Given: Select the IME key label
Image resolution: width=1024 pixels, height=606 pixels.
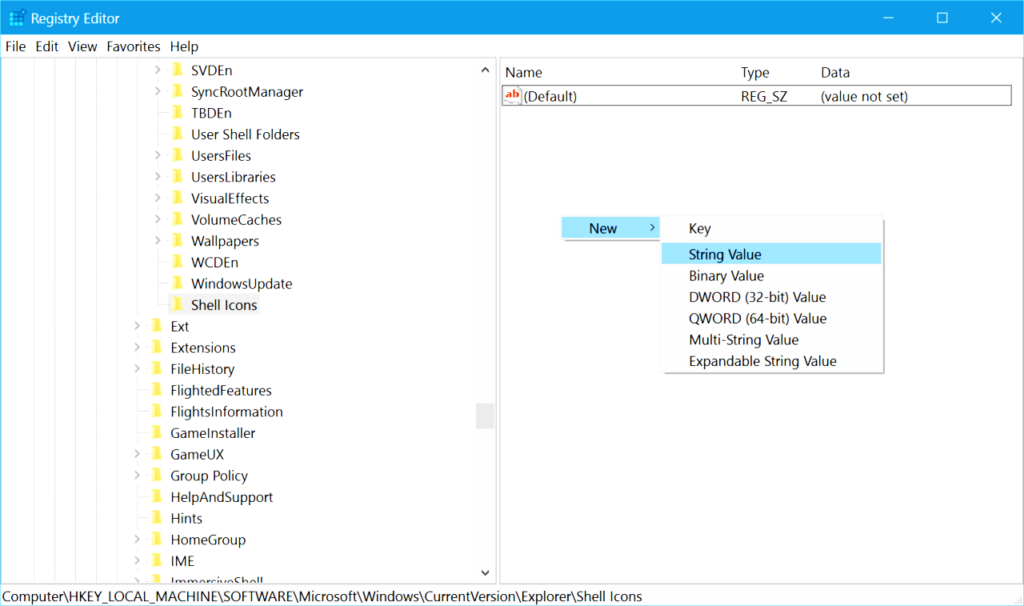Looking at the screenshot, I should (182, 561).
